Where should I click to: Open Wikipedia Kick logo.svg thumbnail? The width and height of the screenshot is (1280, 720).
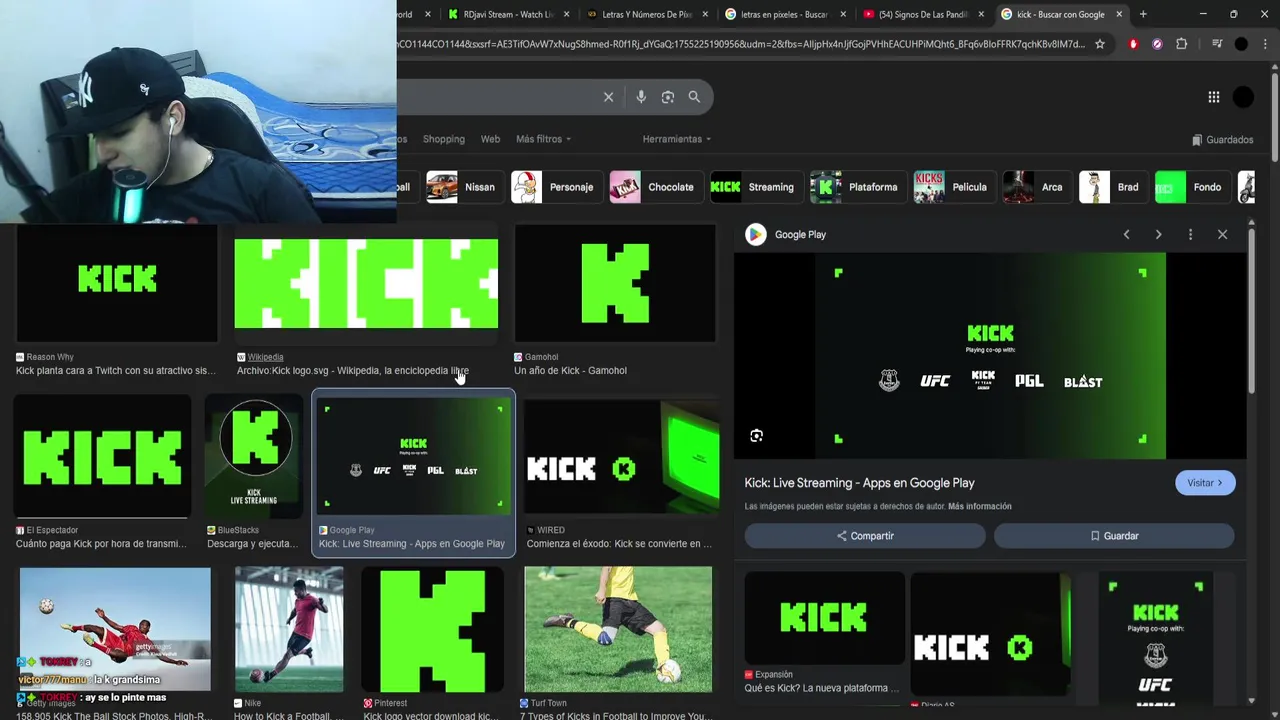[x=366, y=283]
